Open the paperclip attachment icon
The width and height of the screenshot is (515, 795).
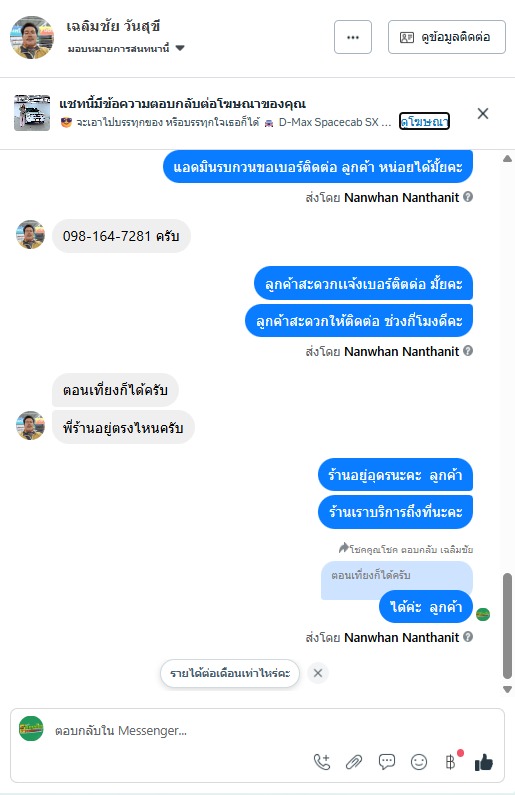tap(354, 762)
